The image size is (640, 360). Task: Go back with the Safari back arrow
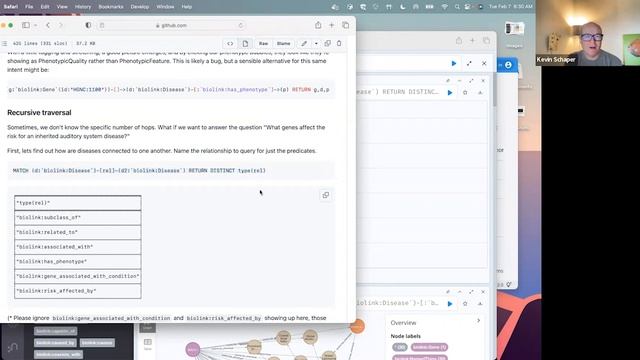tap(48, 25)
